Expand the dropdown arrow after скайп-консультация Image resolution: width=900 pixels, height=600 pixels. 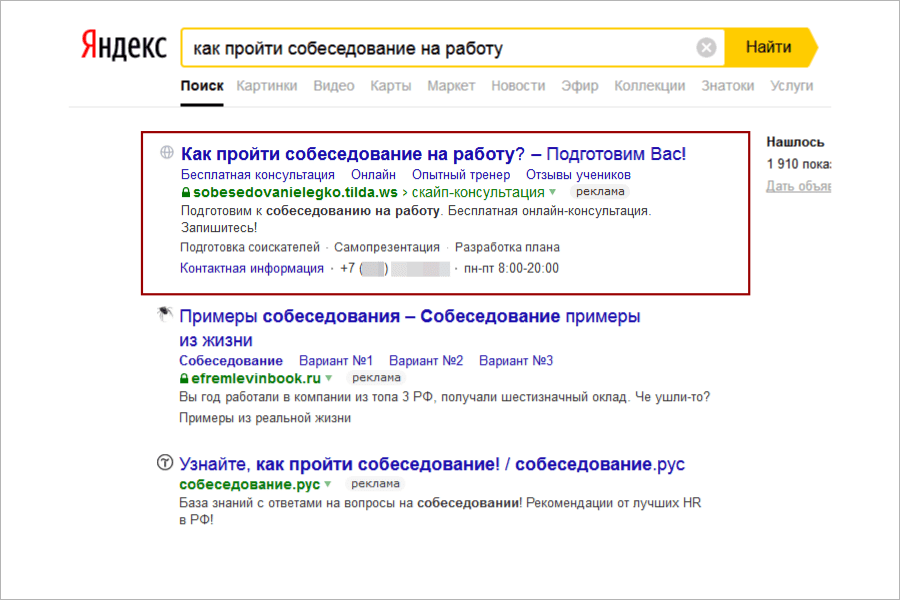click(x=553, y=191)
